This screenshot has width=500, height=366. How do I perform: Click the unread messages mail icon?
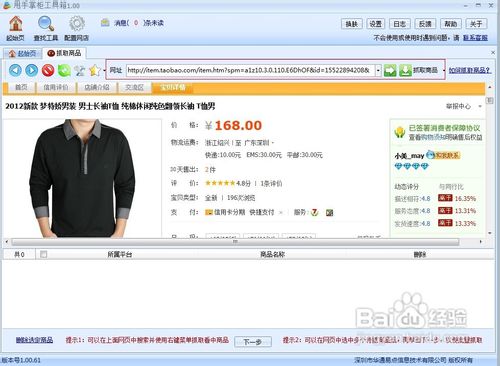point(105,23)
